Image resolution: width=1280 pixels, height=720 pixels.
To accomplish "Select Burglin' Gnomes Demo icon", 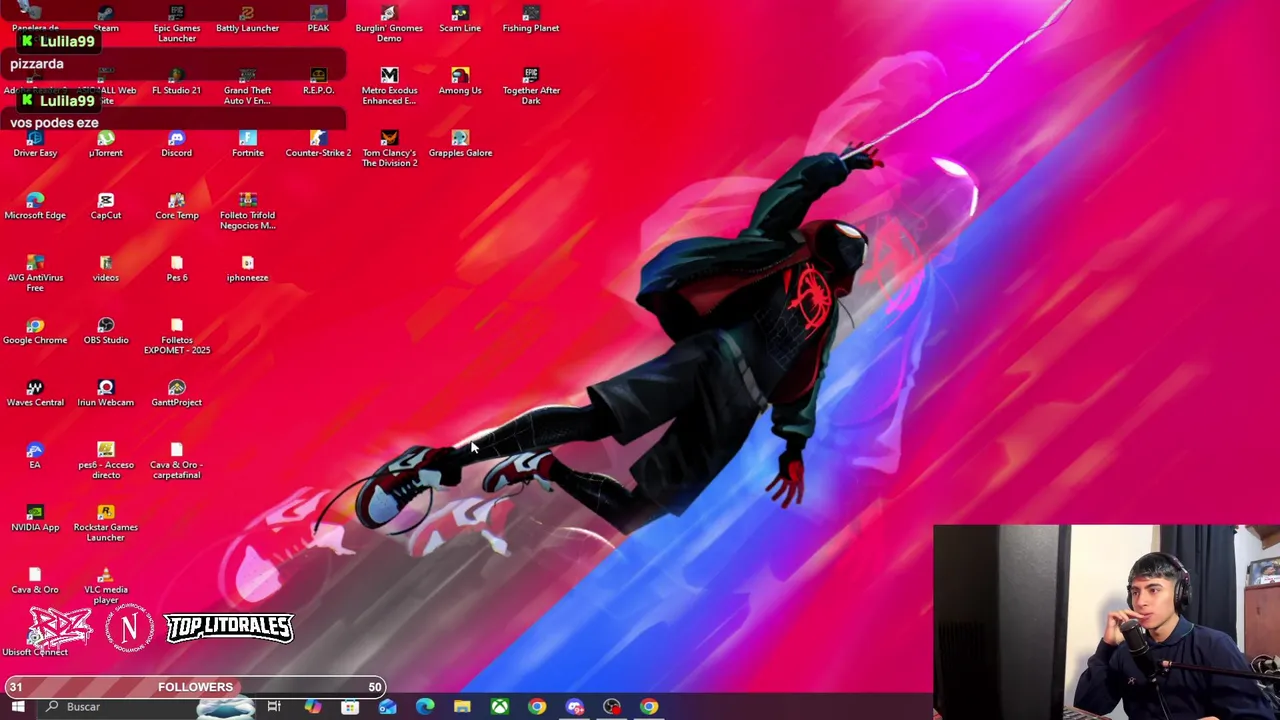I will click(389, 24).
